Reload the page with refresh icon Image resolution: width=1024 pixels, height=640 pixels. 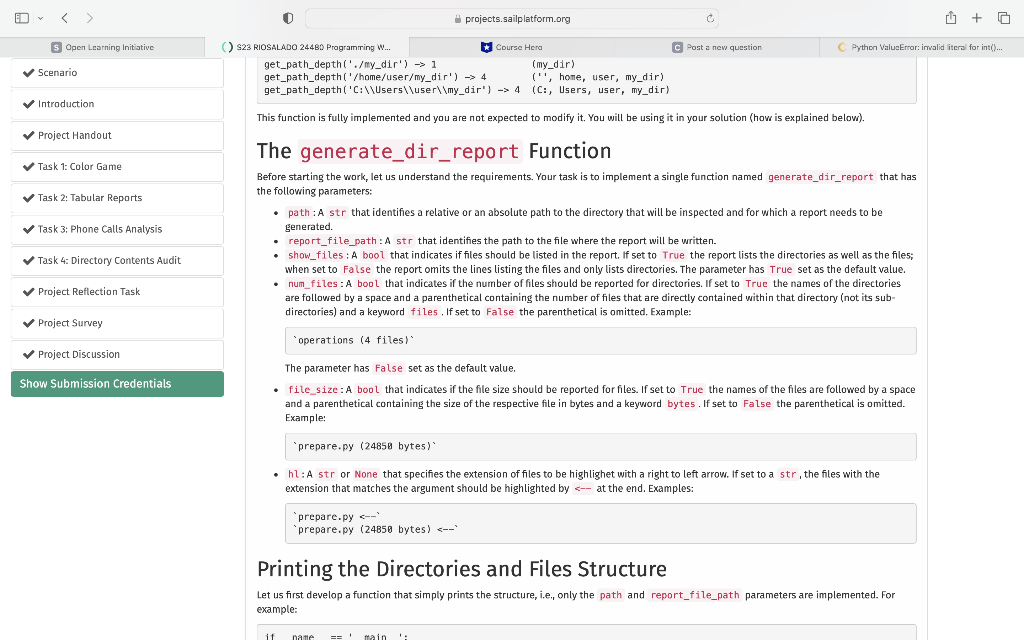711,18
